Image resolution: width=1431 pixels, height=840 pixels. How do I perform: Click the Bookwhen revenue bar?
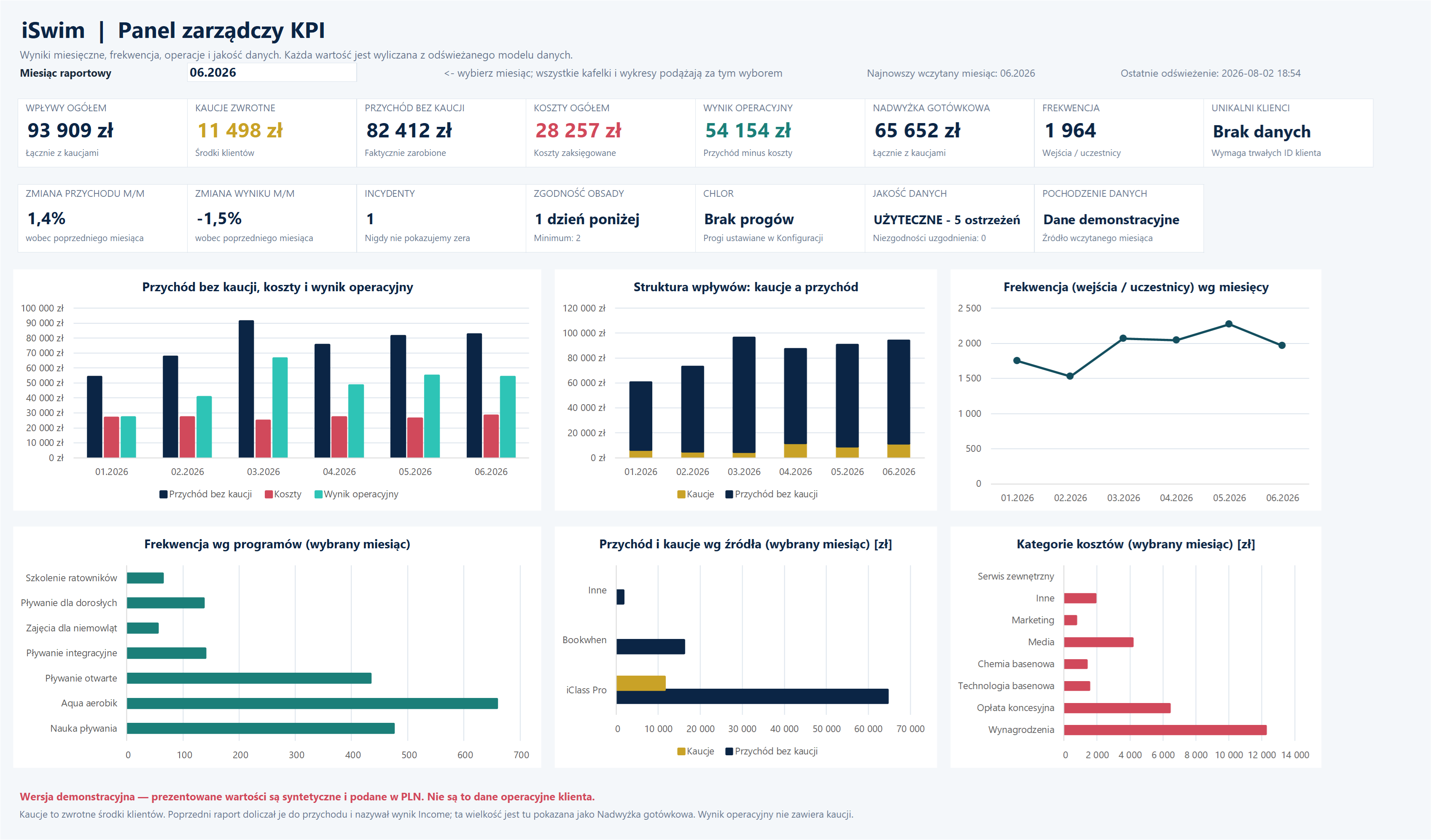click(651, 647)
